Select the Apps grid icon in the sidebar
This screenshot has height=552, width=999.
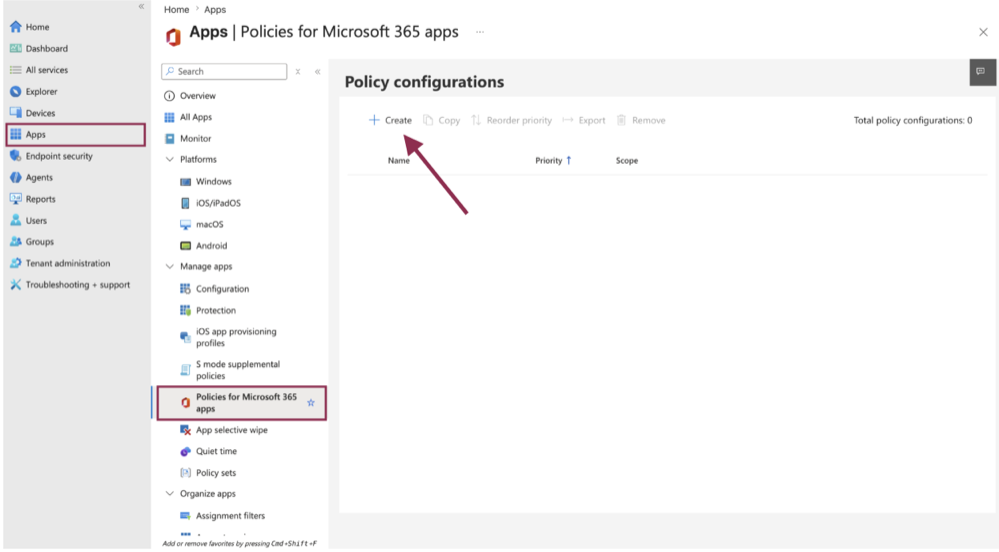pos(15,134)
